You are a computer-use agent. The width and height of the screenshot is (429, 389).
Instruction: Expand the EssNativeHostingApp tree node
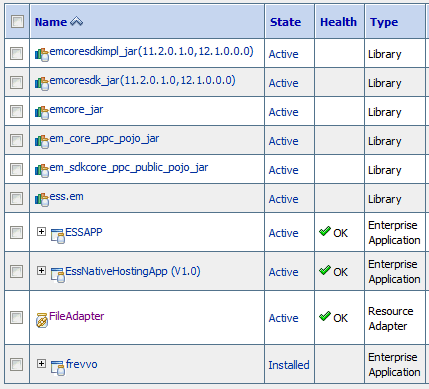pos(41,270)
